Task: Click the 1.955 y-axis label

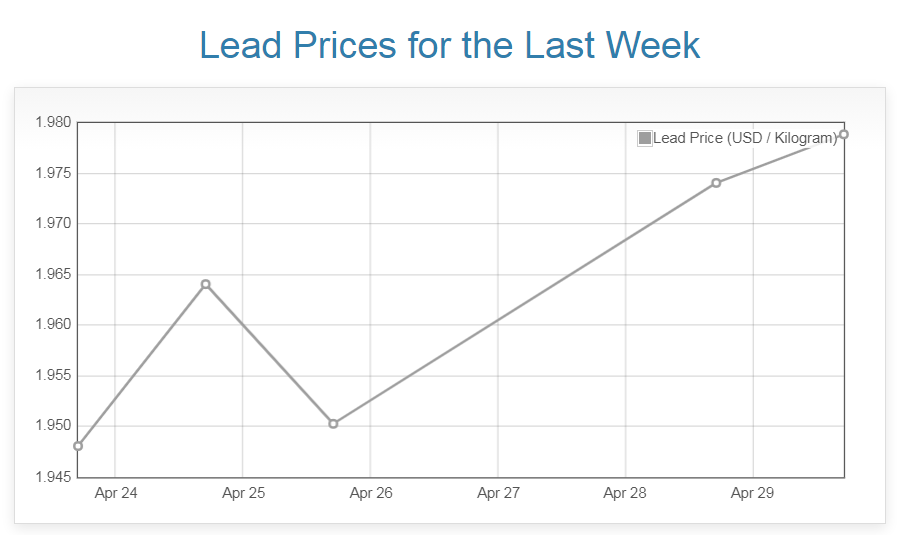Action: (x=52, y=376)
